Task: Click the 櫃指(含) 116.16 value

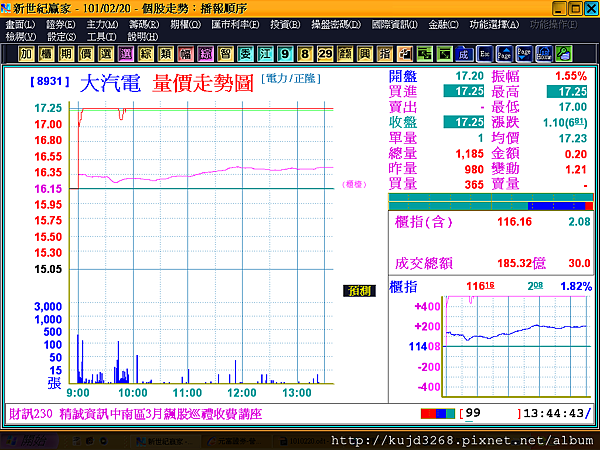Action: coord(514,222)
